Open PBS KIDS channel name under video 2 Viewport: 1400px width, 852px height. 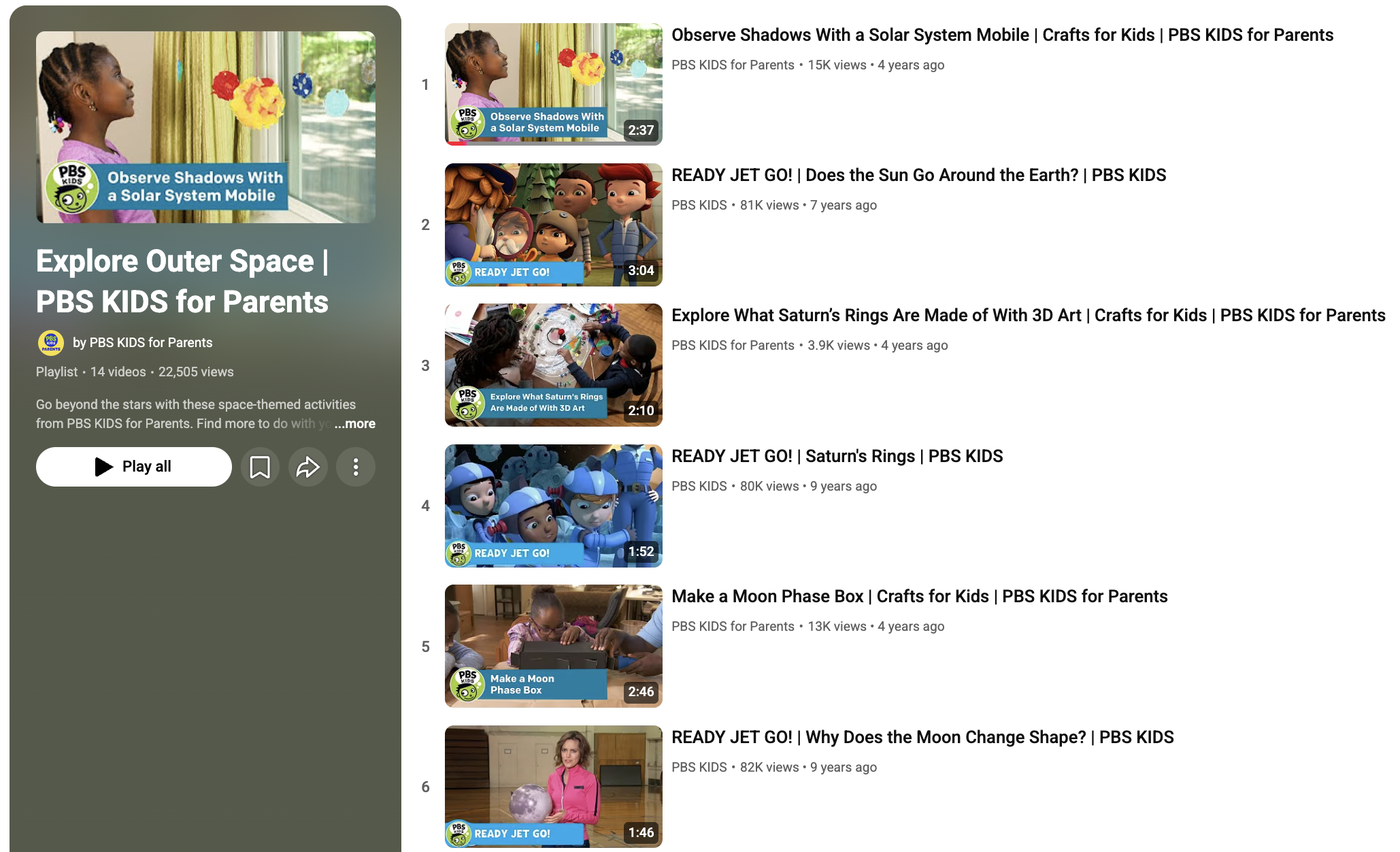click(699, 206)
